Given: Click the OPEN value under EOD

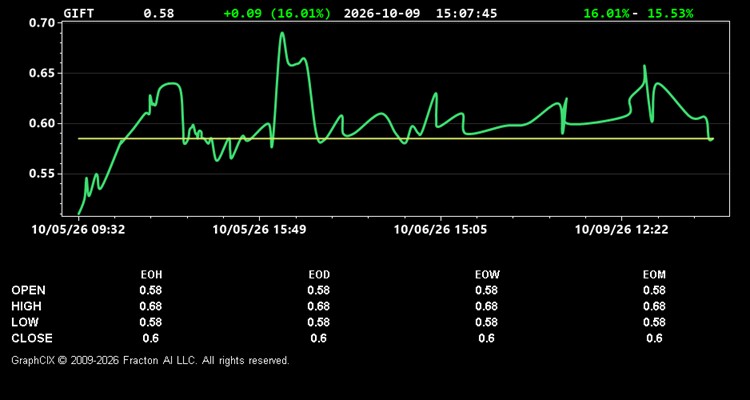Looking at the screenshot, I should click(319, 290).
